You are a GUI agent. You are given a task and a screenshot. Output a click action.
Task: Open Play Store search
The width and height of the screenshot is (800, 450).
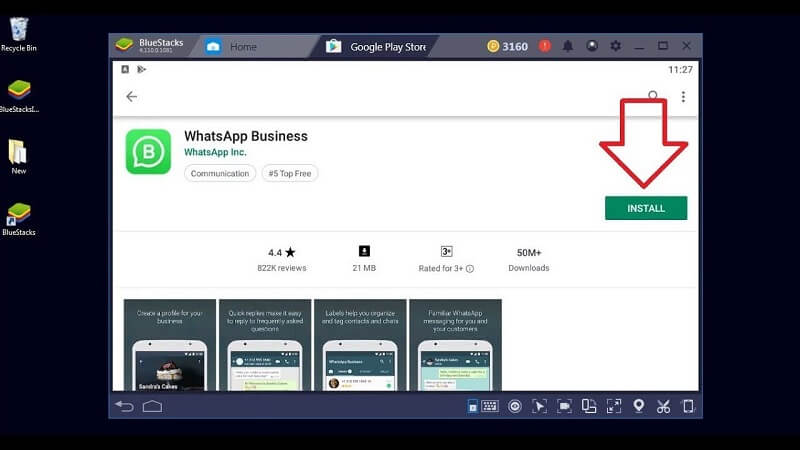(x=653, y=95)
